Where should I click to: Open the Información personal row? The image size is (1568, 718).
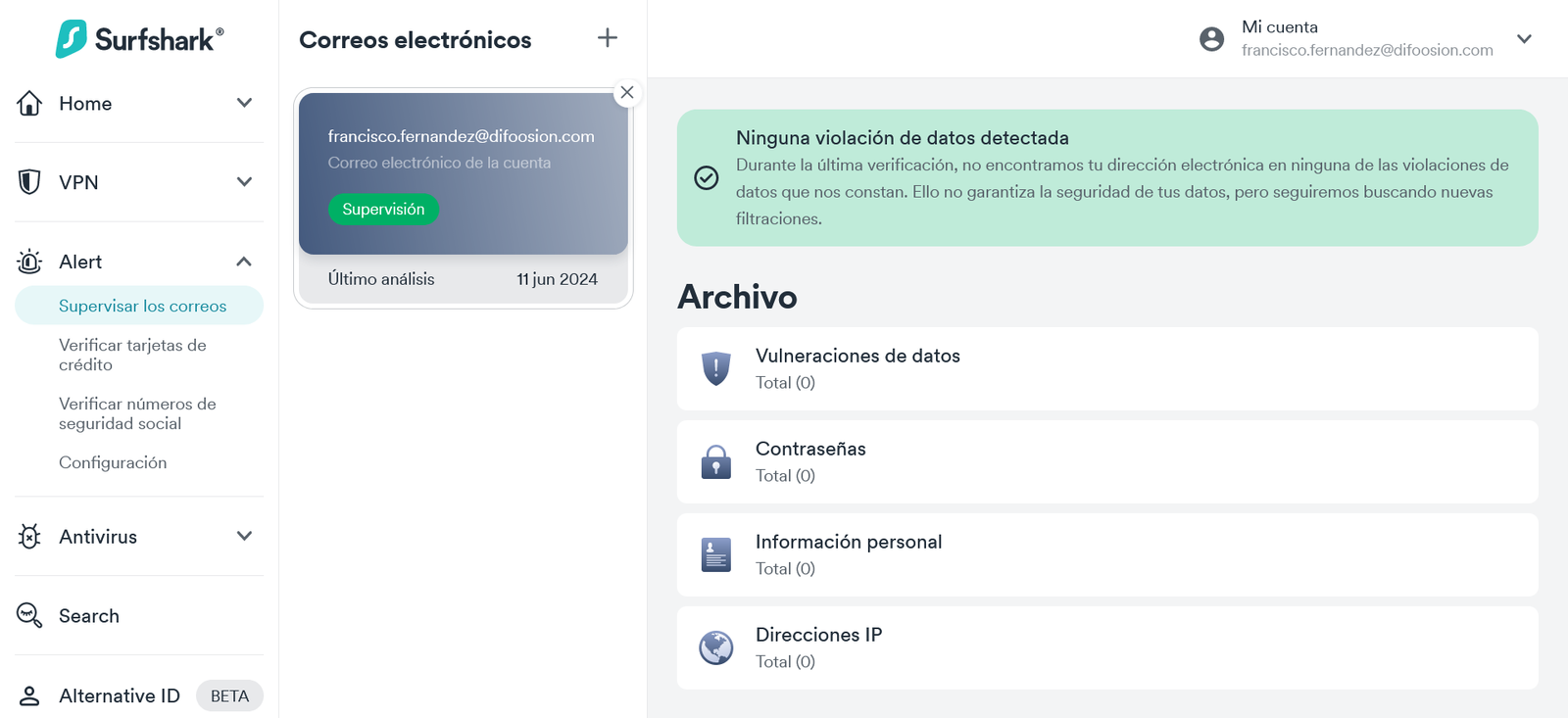click(x=1107, y=554)
